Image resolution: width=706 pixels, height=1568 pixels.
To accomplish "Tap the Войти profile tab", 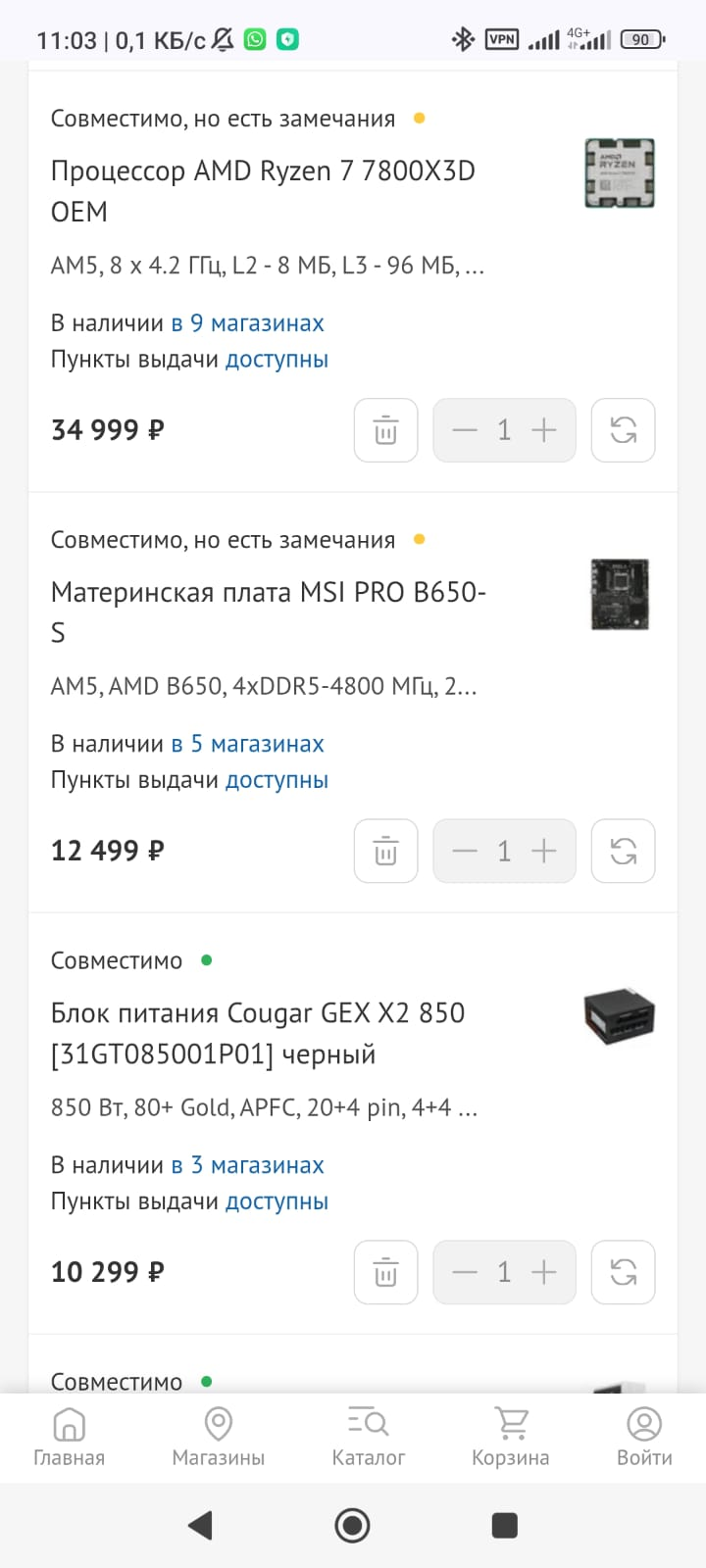I will pos(644,1437).
